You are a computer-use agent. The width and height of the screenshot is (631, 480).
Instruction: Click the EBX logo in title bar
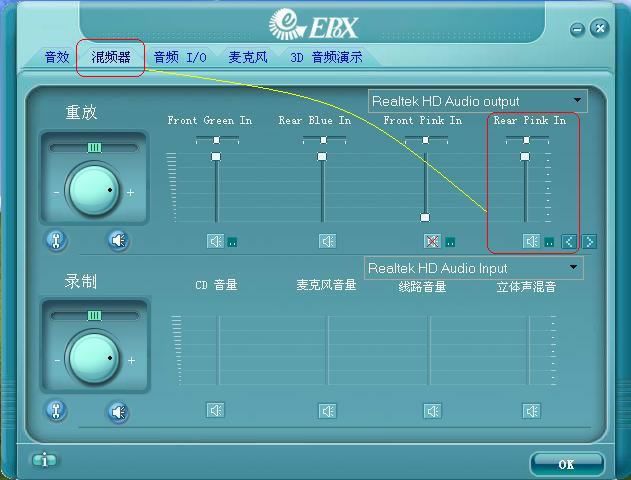tap(313, 25)
